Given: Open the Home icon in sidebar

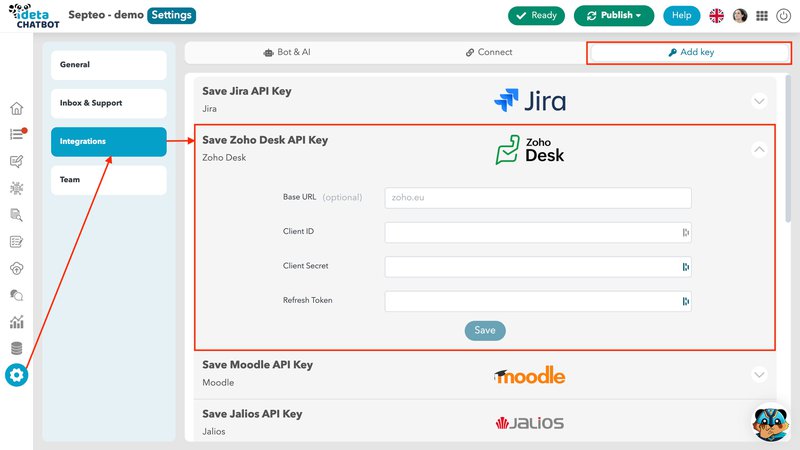Looking at the screenshot, I should [16, 108].
